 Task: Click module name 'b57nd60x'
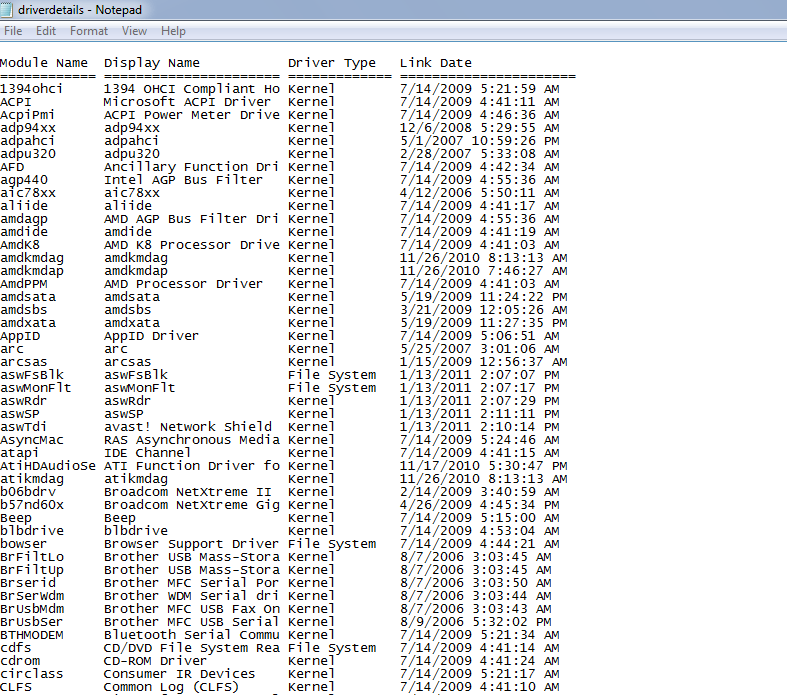[32, 505]
